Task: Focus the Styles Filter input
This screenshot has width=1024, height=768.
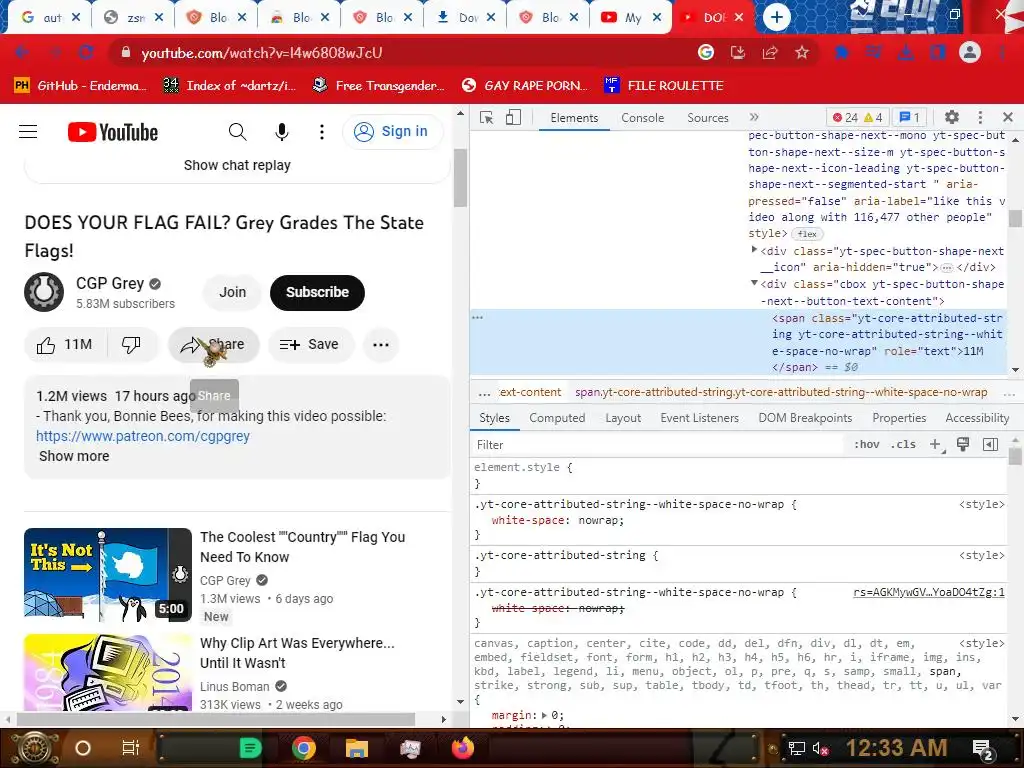Action: pyautogui.click(x=658, y=445)
